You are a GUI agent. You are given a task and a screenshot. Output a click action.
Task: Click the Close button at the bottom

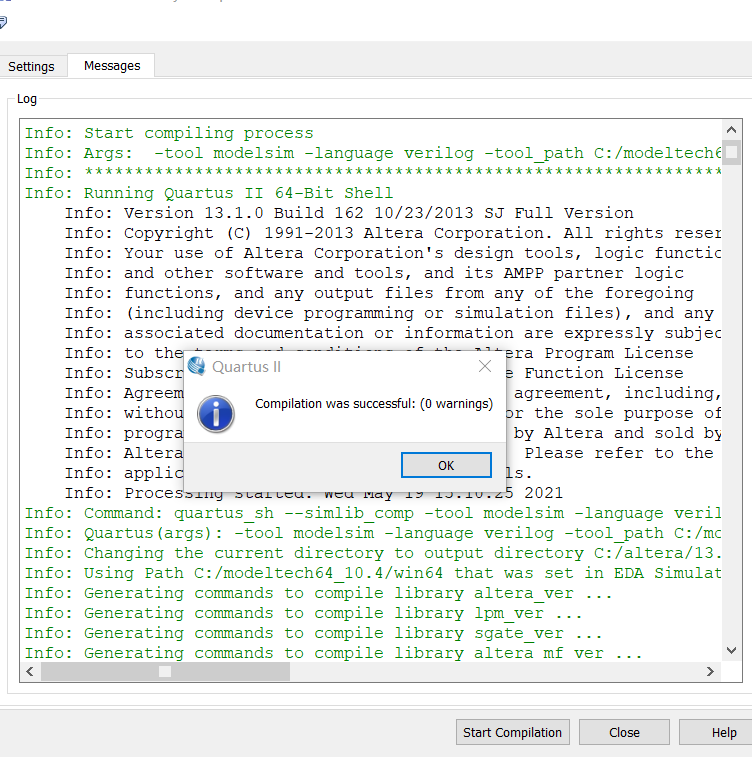[624, 732]
